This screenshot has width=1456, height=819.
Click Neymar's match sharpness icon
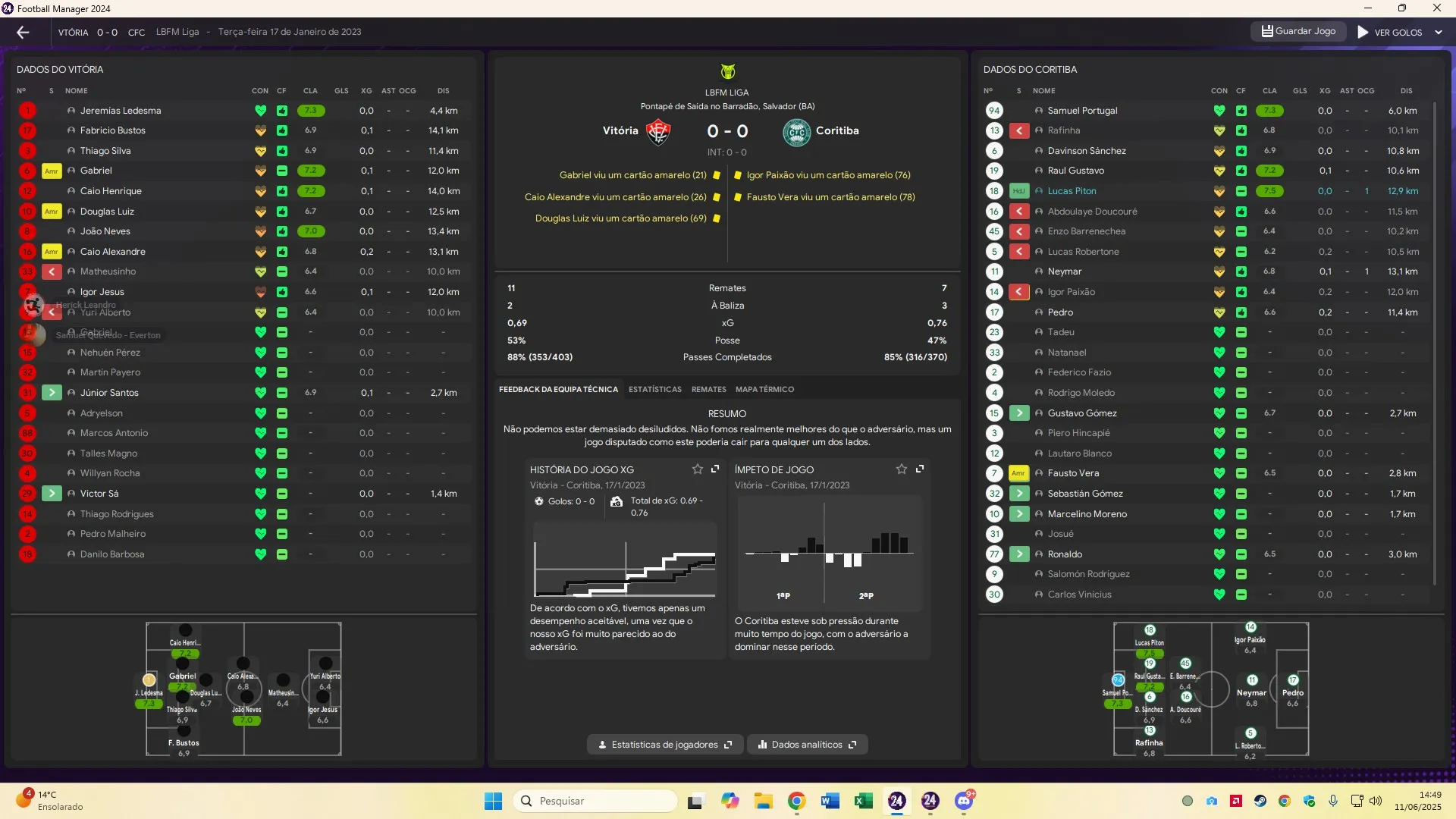pyautogui.click(x=1241, y=271)
